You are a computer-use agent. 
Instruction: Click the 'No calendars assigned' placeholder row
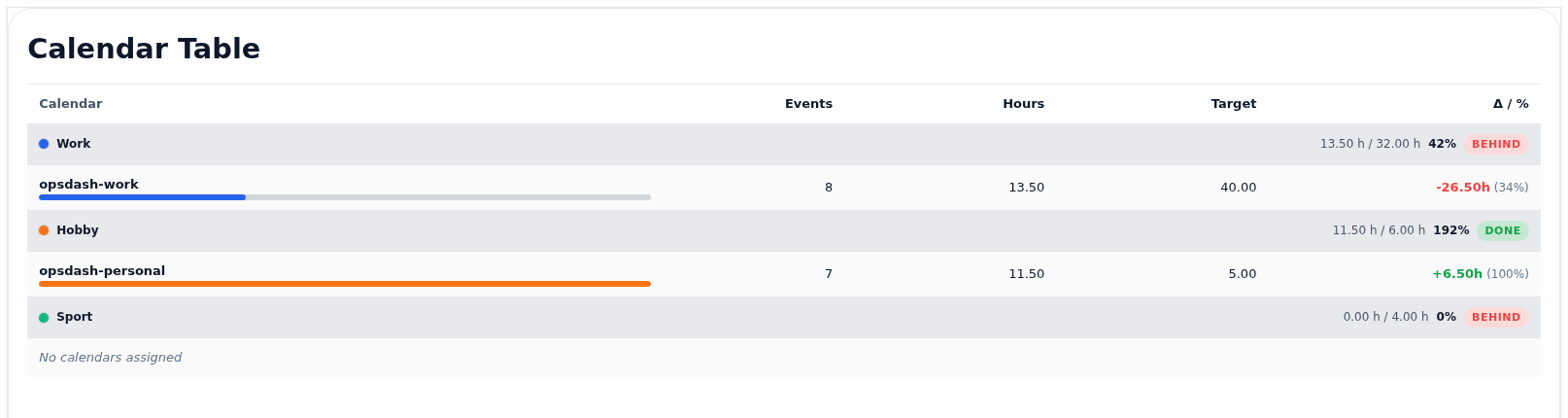(x=784, y=358)
